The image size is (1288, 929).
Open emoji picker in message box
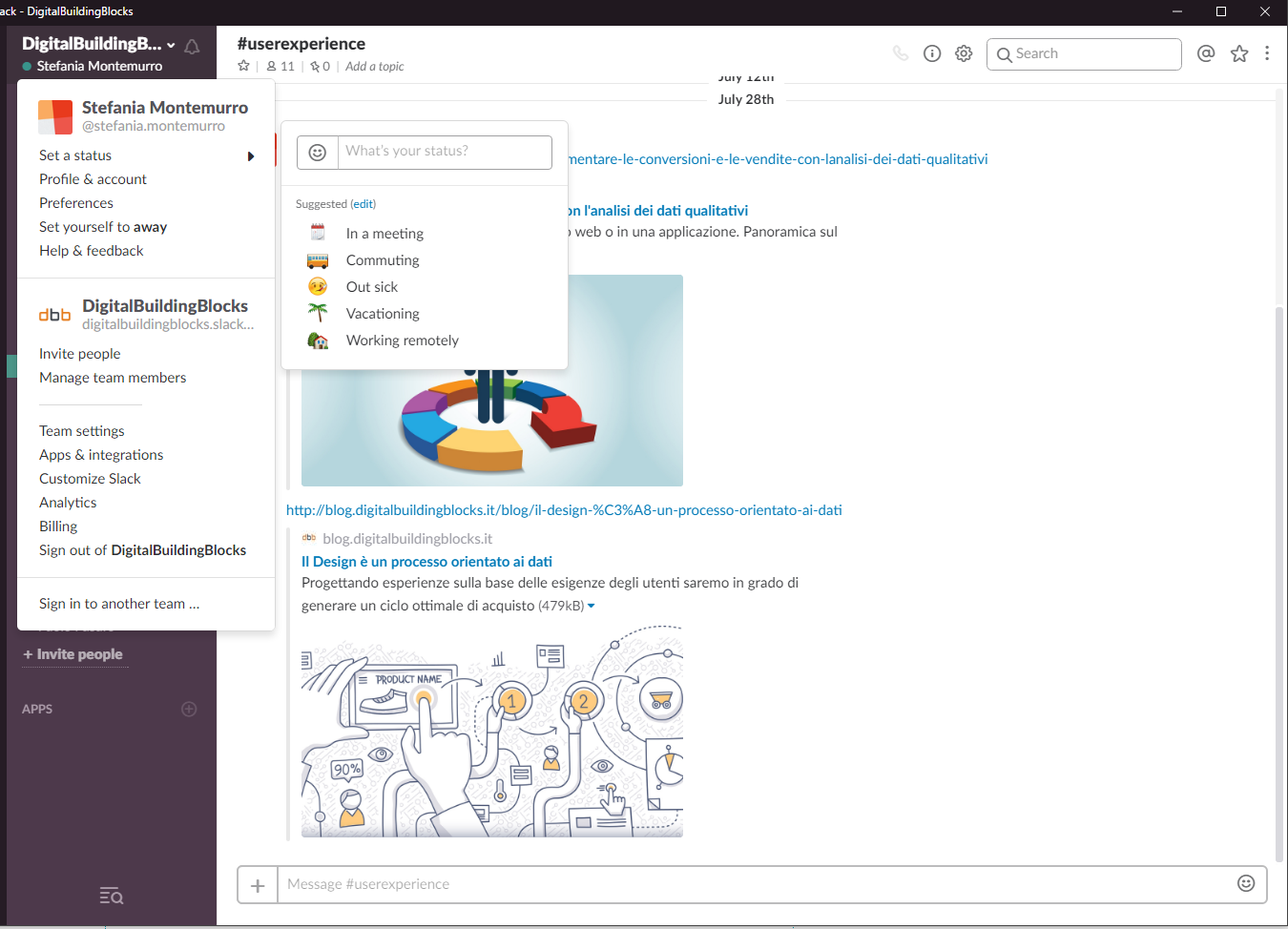tap(1246, 883)
